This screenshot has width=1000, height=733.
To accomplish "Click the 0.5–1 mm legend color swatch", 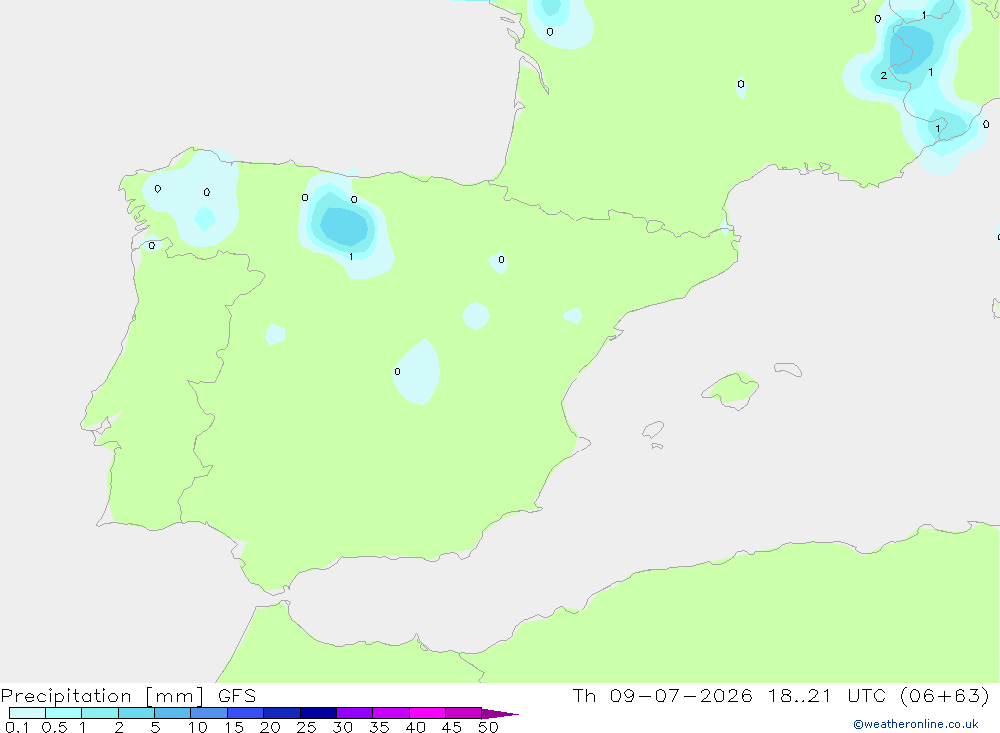I will click(63, 713).
